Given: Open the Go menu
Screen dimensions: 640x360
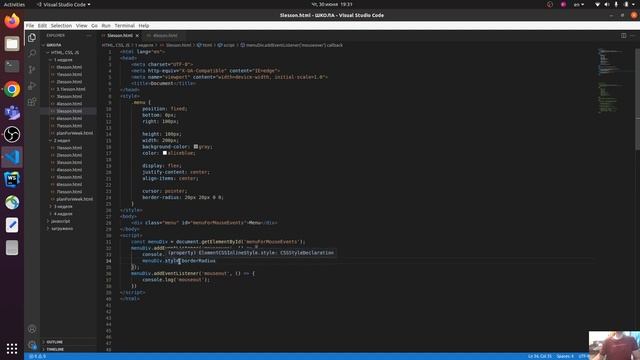Looking at the screenshot, I should point(94,26).
